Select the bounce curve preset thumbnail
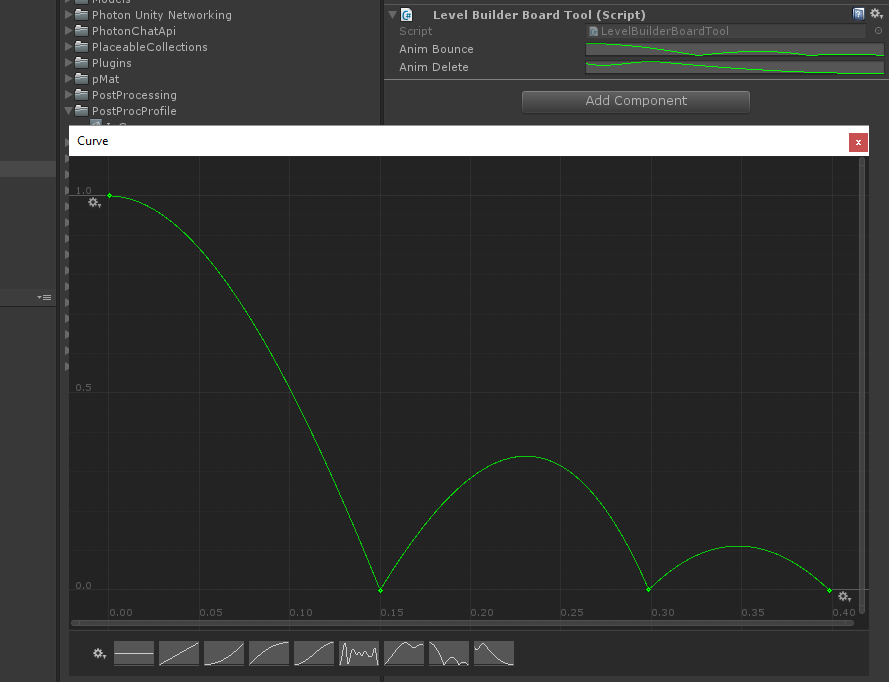 [x=449, y=654]
